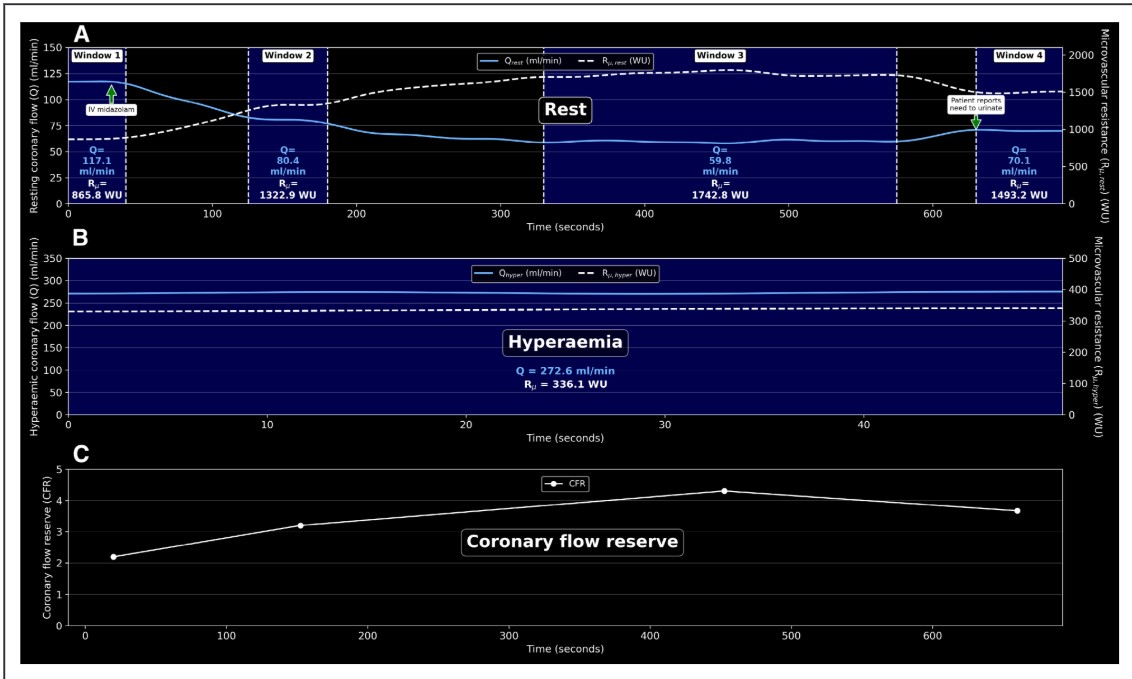Click the green arrow near patient urination note

(975, 124)
